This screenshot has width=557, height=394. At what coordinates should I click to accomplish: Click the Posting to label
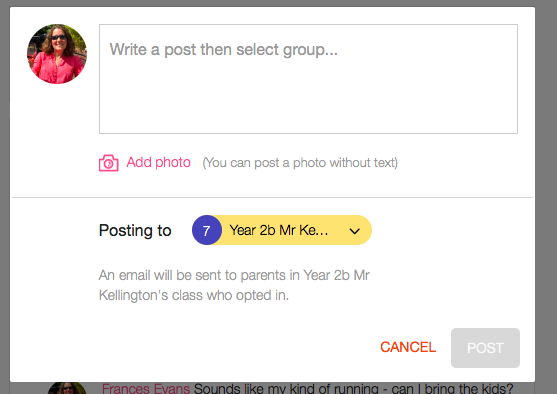click(135, 230)
